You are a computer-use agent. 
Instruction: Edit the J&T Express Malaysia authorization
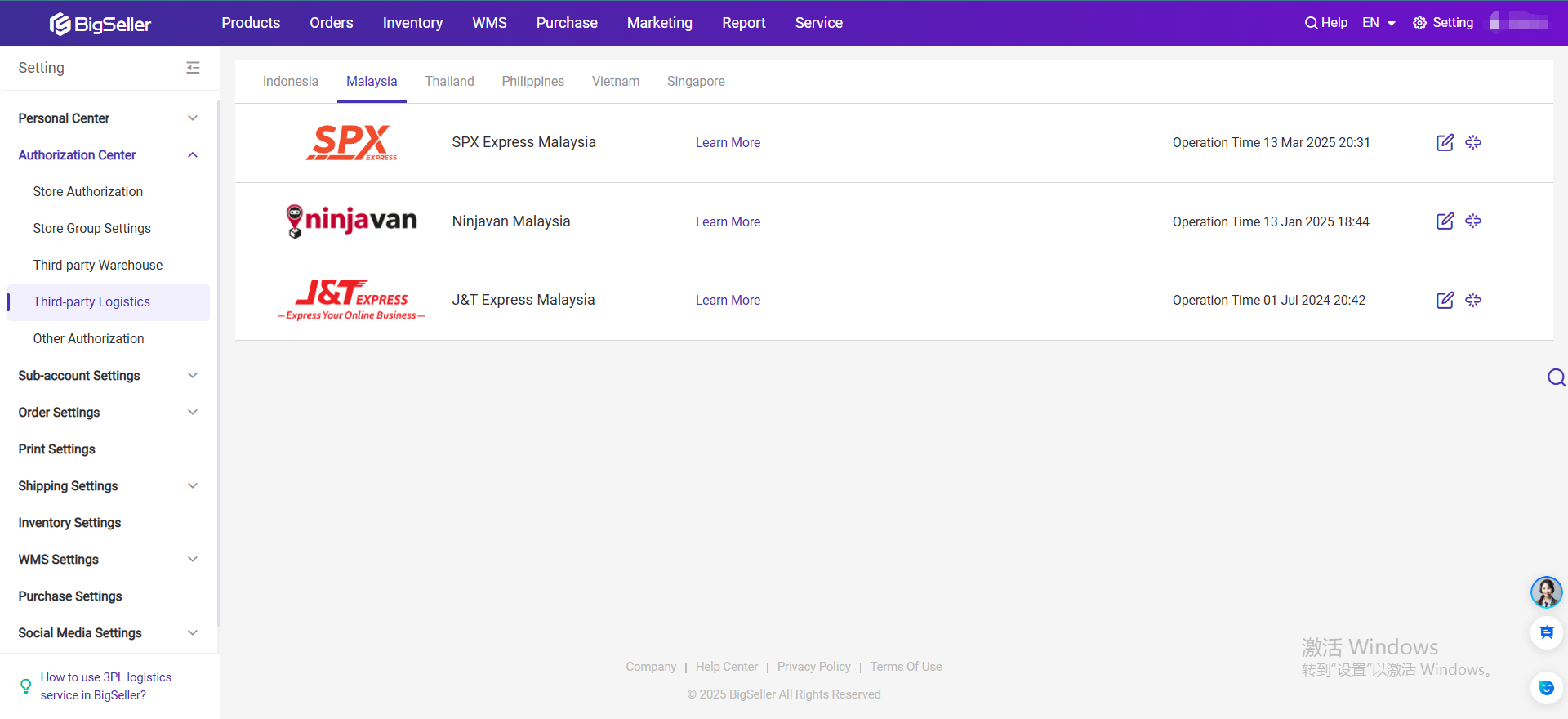point(1445,300)
